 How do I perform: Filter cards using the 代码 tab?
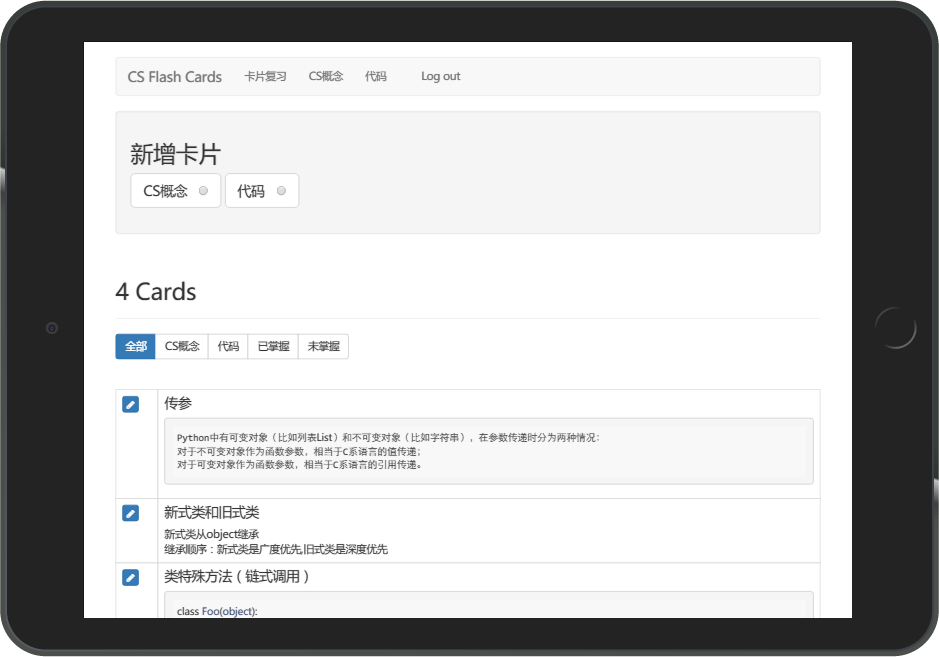227,346
